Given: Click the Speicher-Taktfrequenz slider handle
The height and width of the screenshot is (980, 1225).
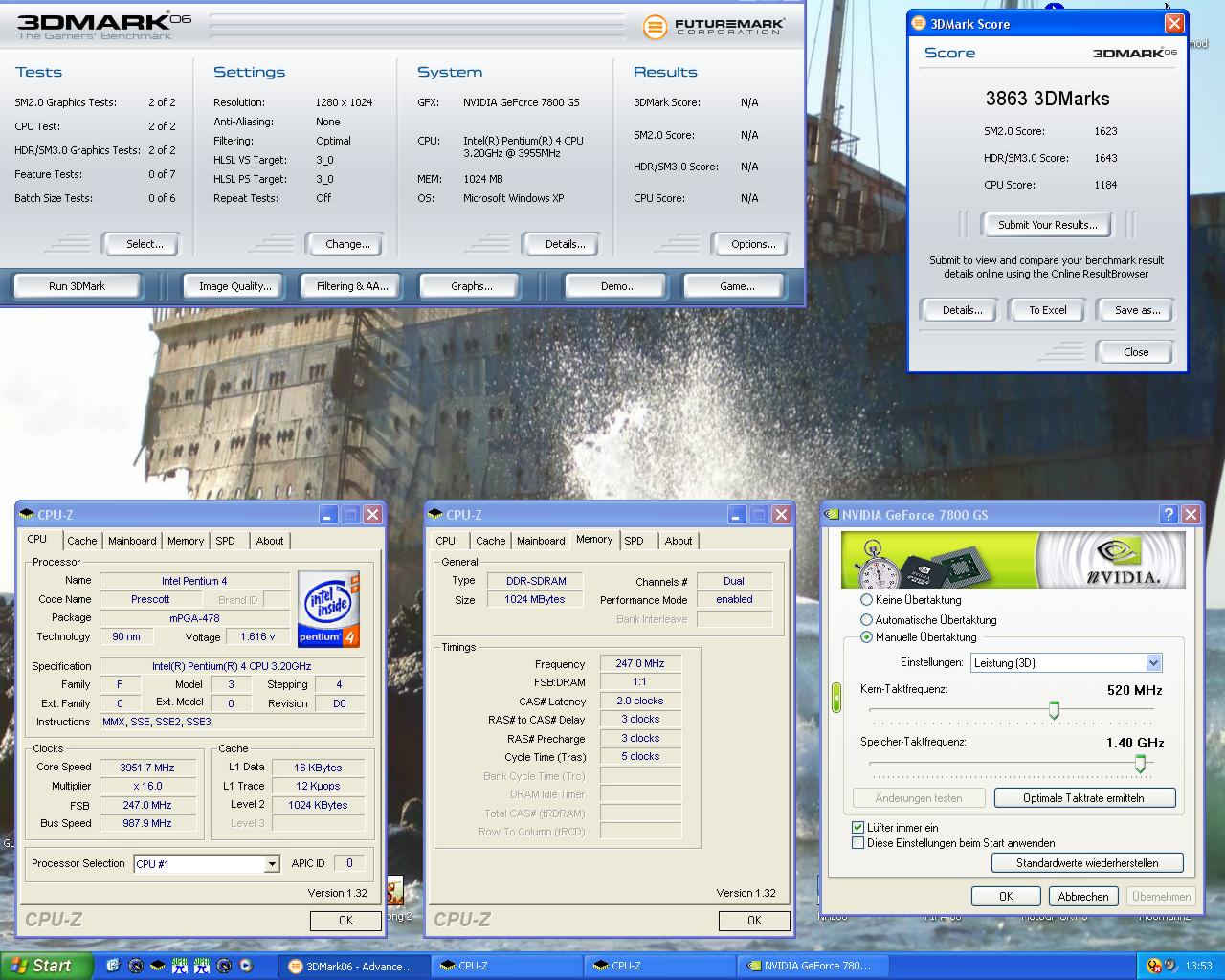Looking at the screenshot, I should pyautogui.click(x=1140, y=763).
